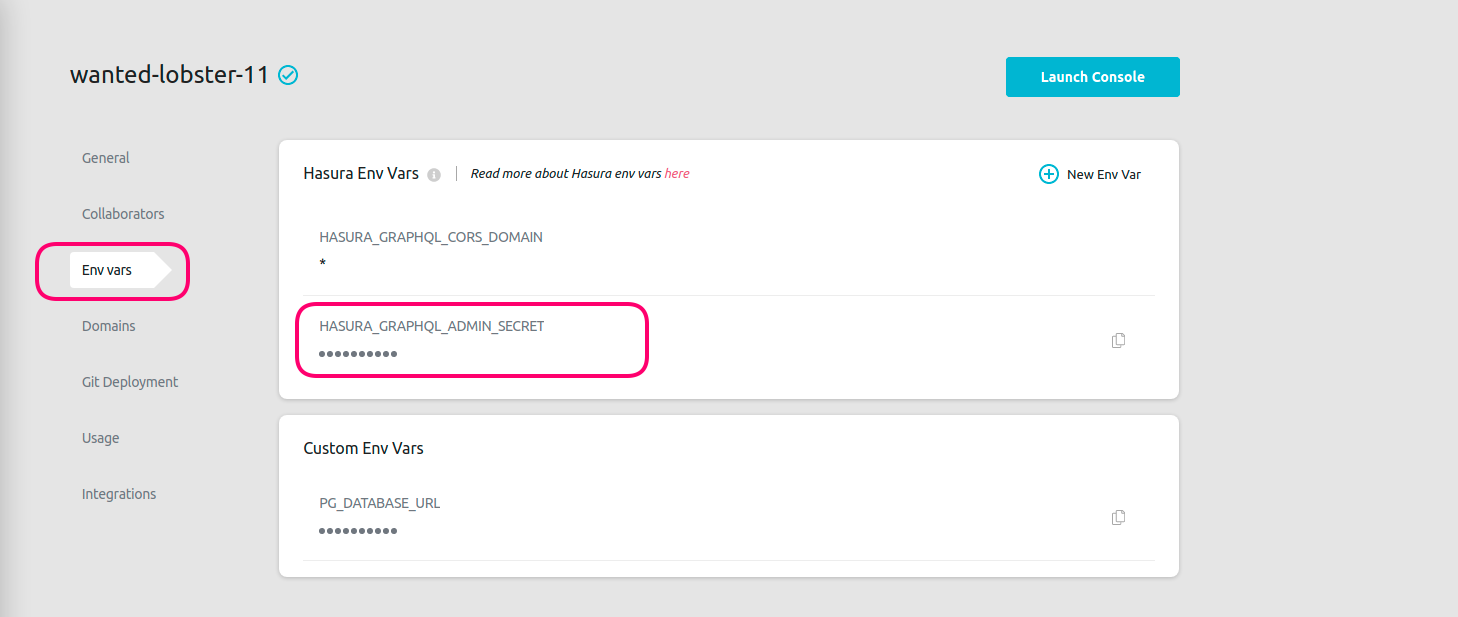Select the PG_DATABASE_URL variable name
The width and height of the screenshot is (1458, 617).
pos(379,503)
